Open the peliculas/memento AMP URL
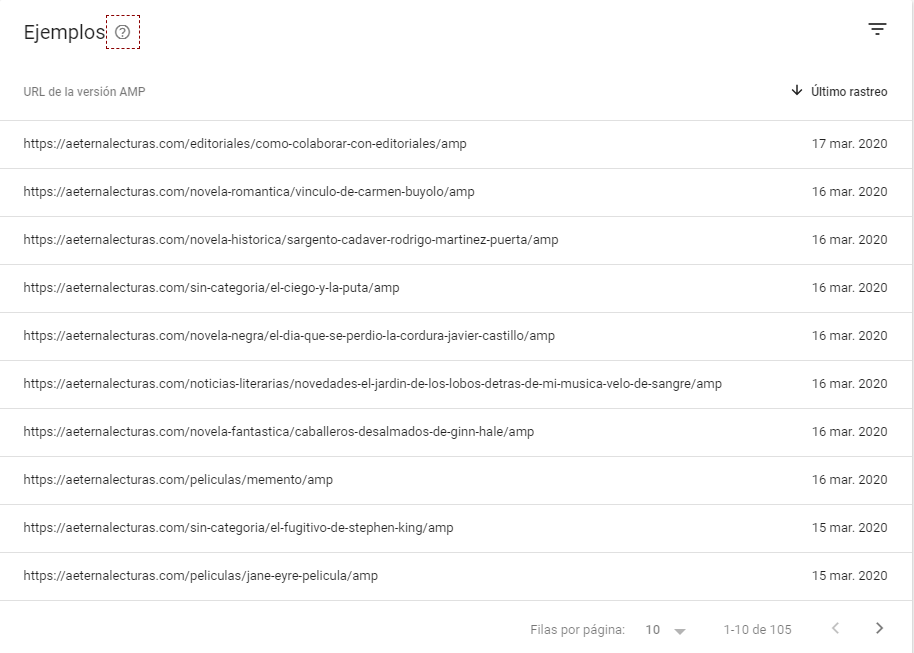 (x=178, y=480)
